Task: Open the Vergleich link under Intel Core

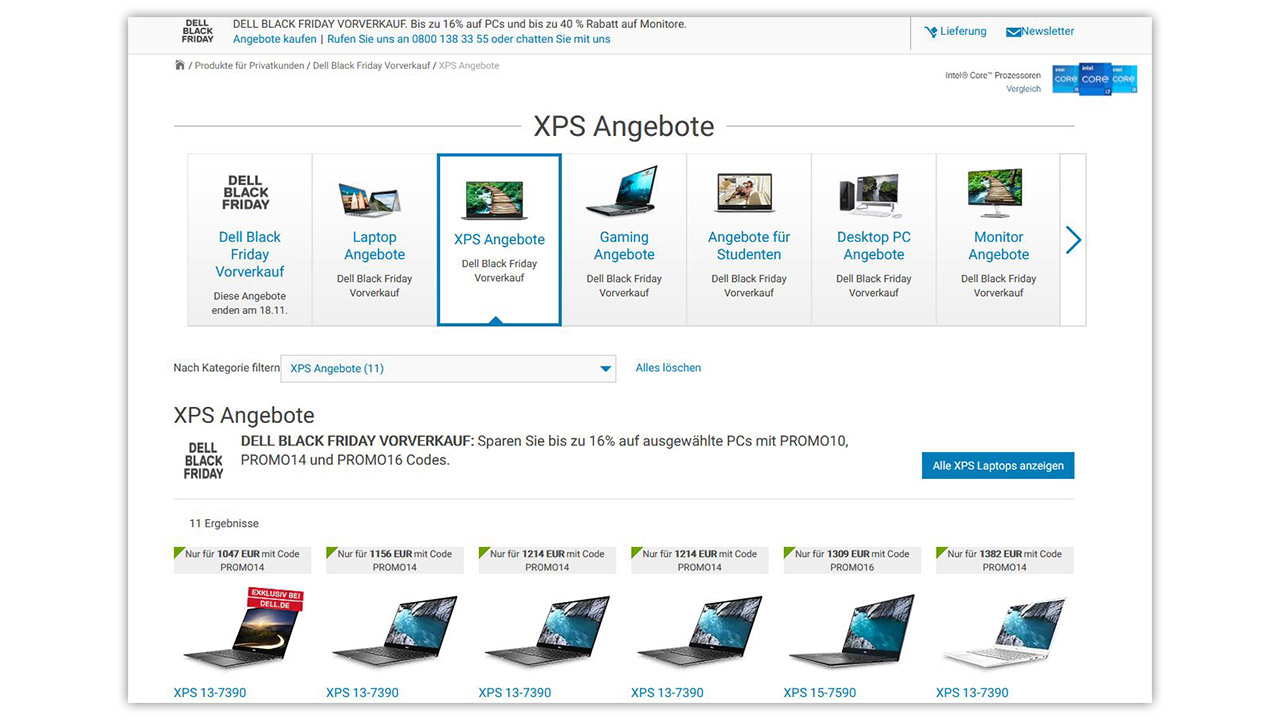Action: tap(1023, 89)
